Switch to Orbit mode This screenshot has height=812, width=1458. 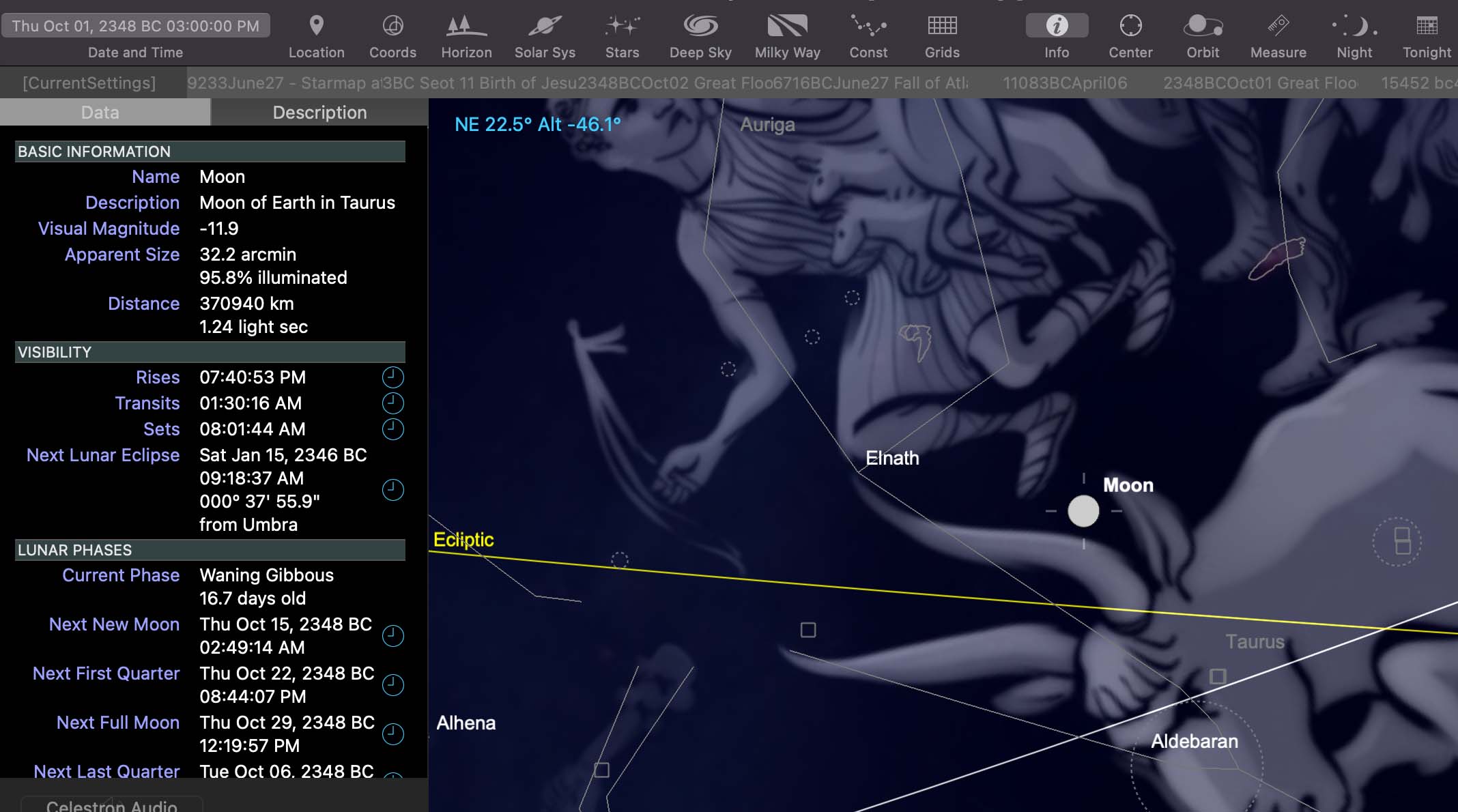click(x=1203, y=35)
